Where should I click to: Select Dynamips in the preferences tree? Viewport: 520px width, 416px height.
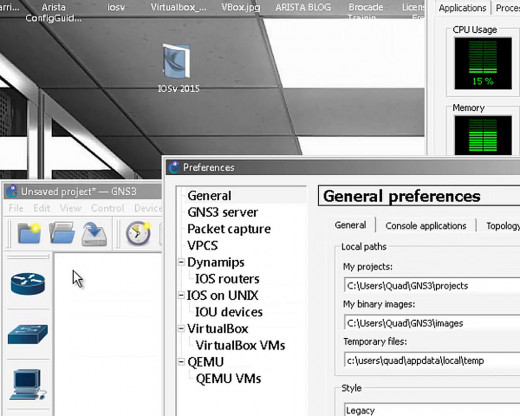(x=216, y=262)
